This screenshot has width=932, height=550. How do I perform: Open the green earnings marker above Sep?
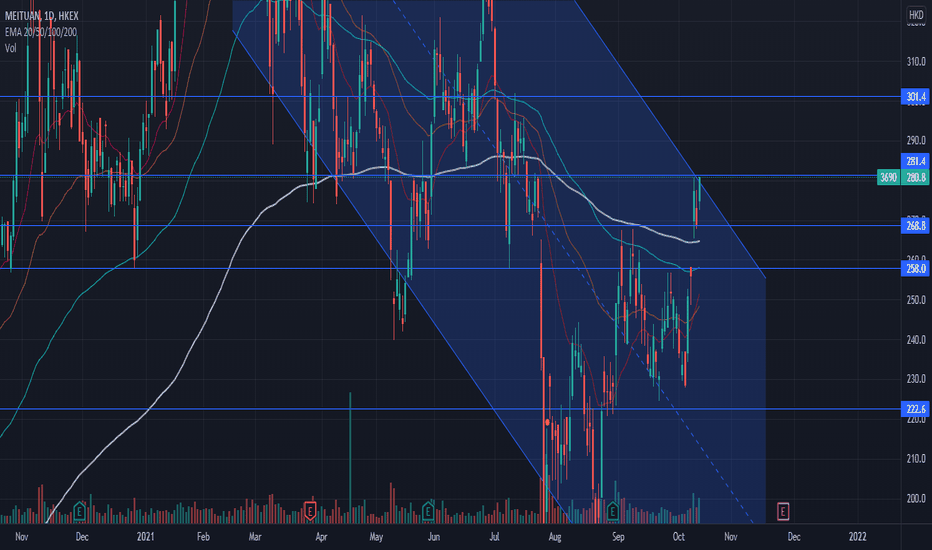click(613, 511)
